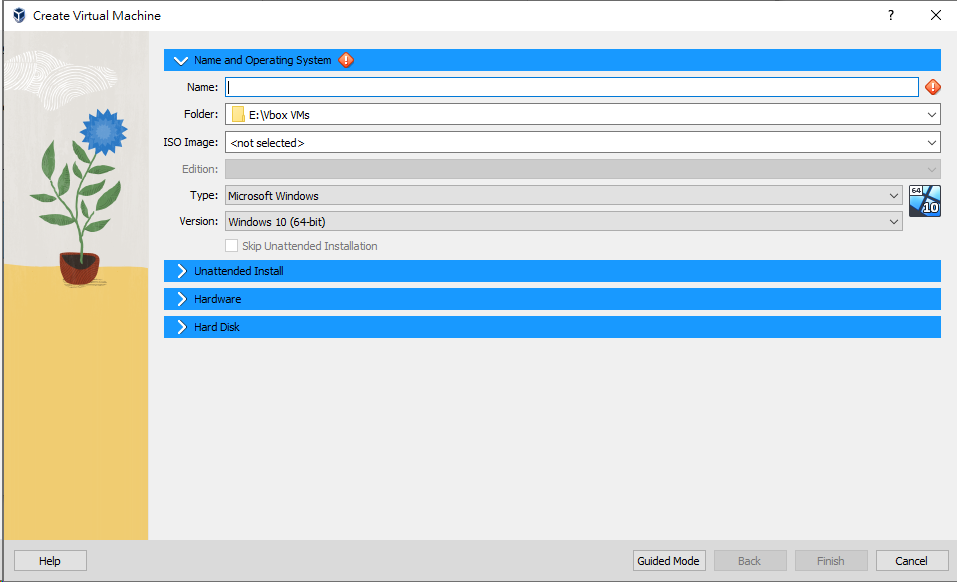Click the question mark help icon

click(x=890, y=15)
